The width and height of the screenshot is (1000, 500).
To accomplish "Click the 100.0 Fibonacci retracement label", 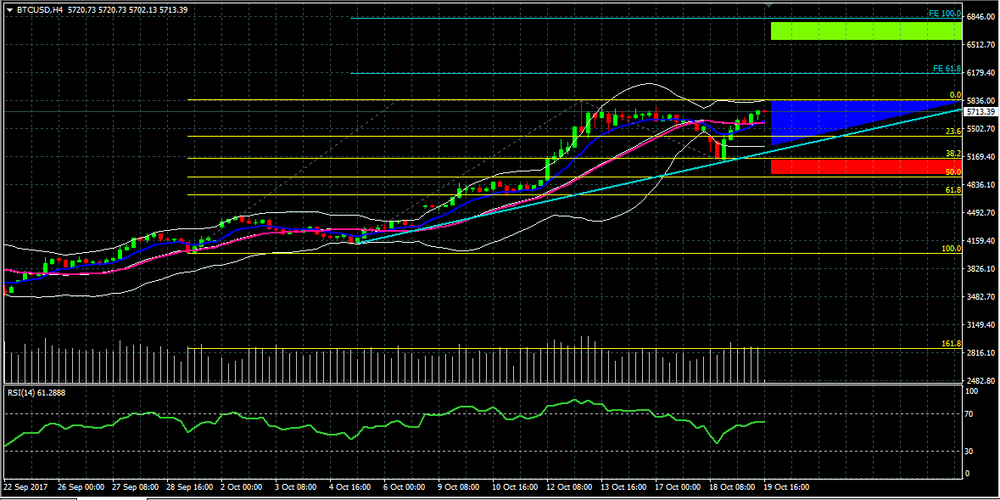I will pos(951,248).
